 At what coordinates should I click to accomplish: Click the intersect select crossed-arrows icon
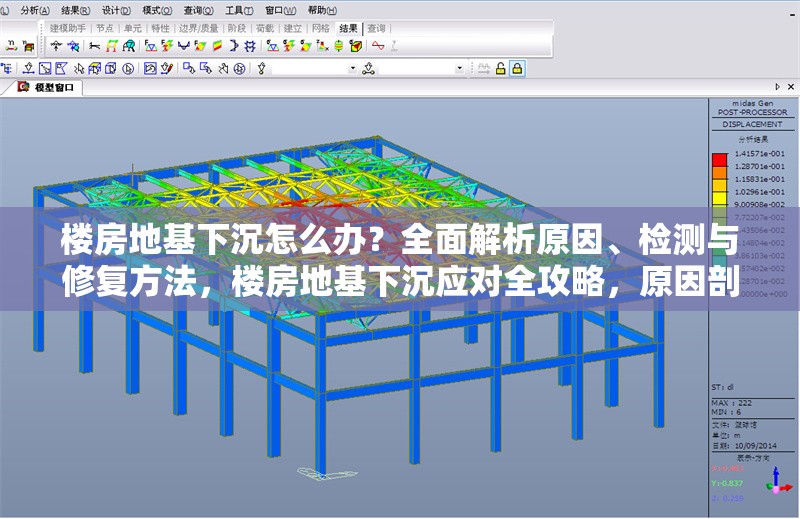point(79,68)
